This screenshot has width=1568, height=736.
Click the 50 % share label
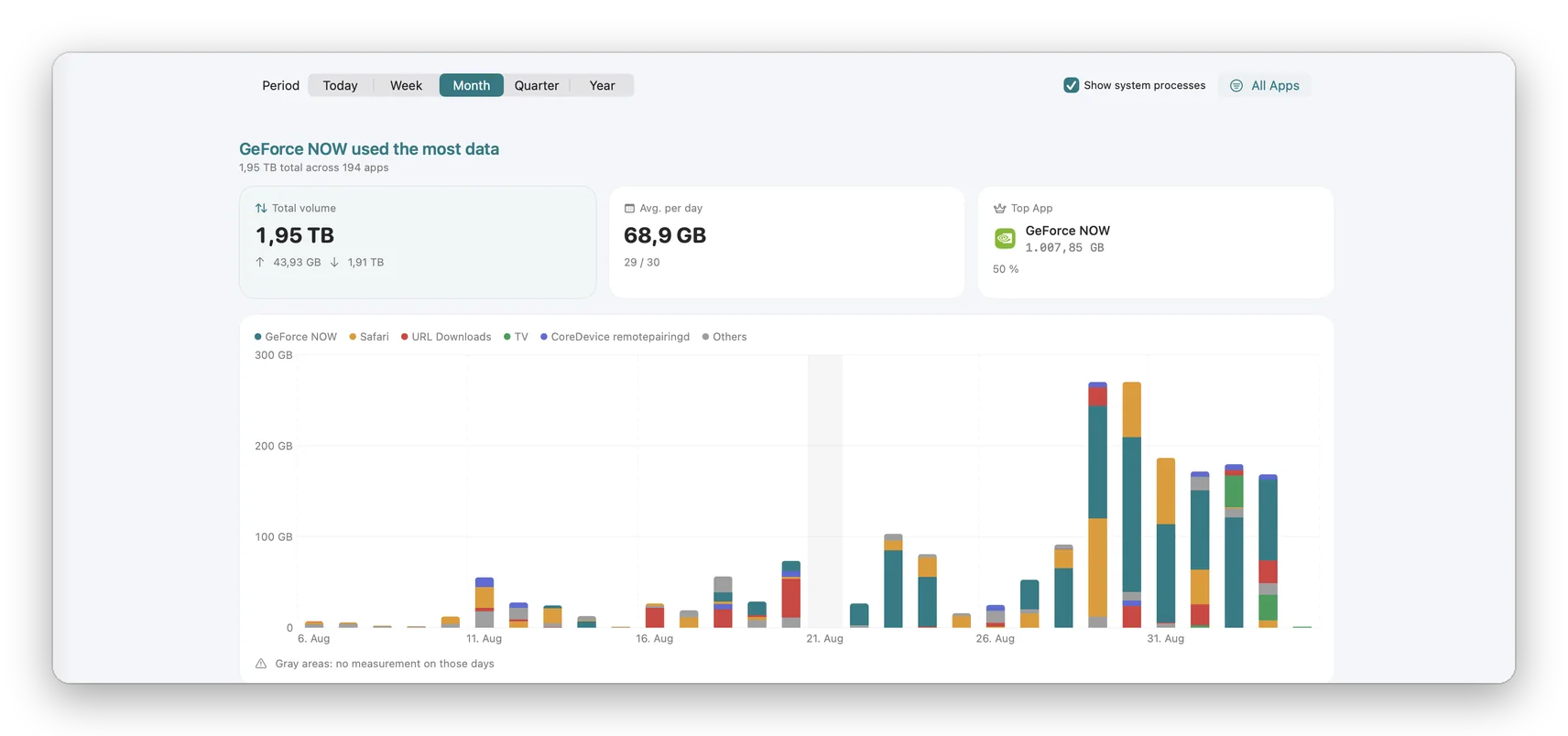click(1006, 269)
